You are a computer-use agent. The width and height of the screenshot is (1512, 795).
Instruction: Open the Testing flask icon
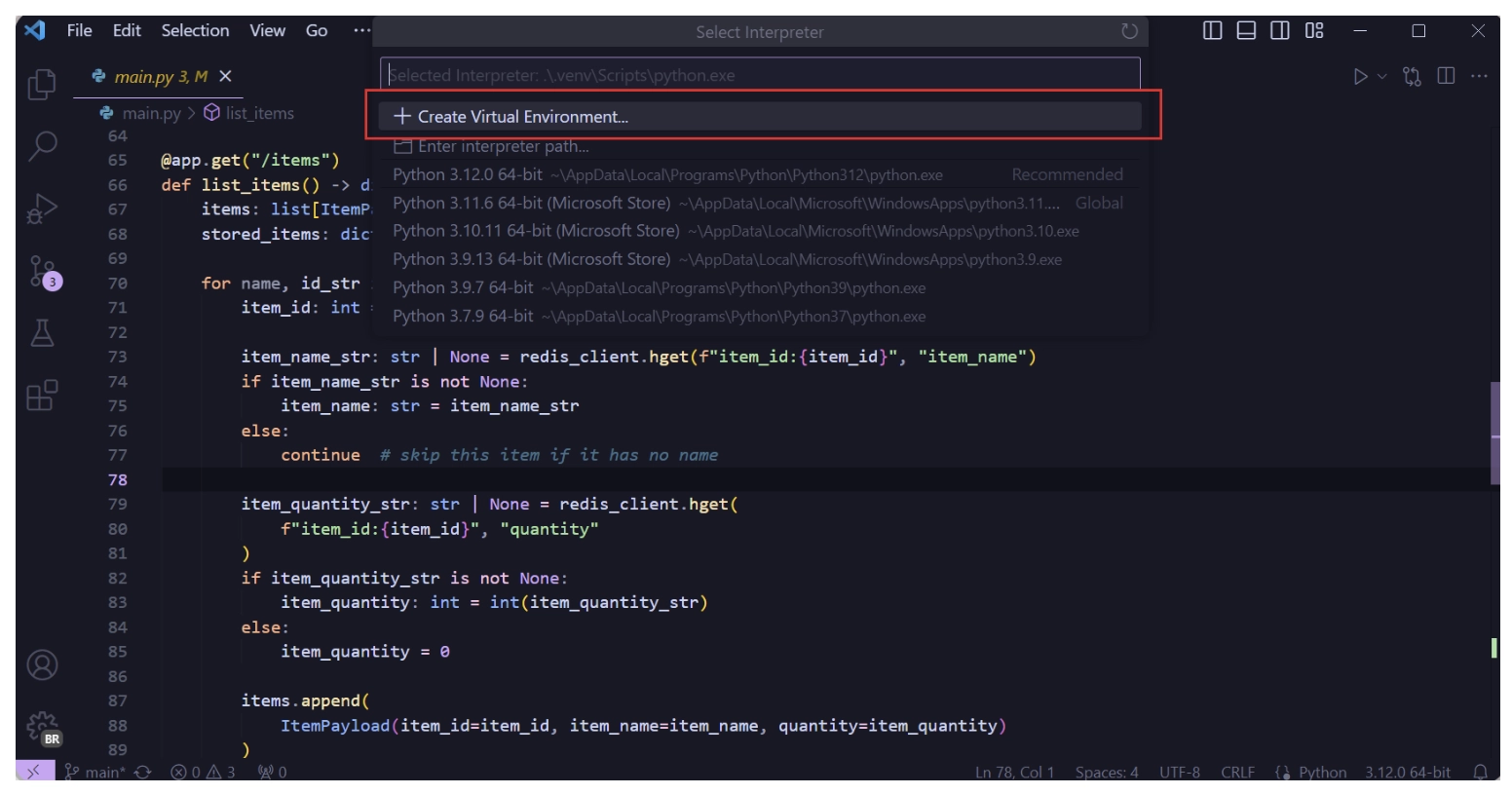point(42,334)
